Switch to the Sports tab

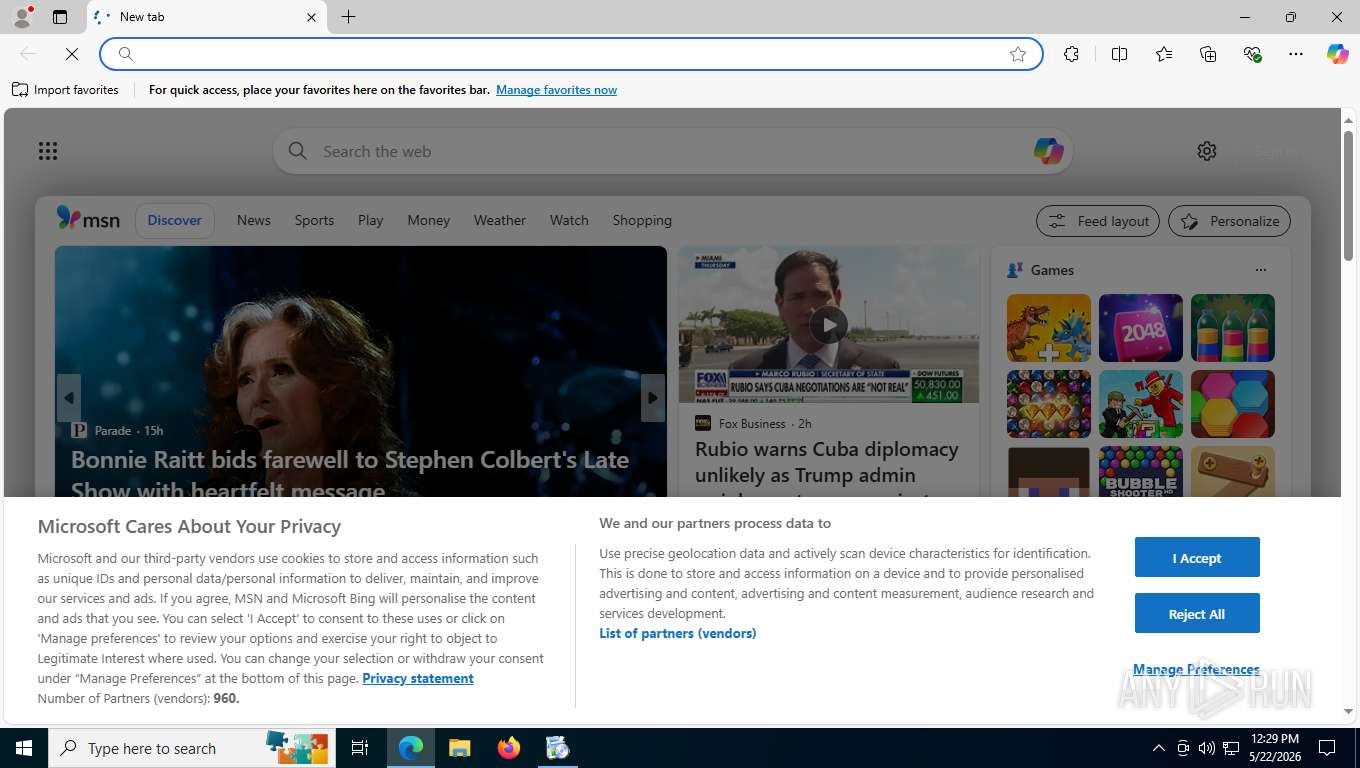coord(314,220)
